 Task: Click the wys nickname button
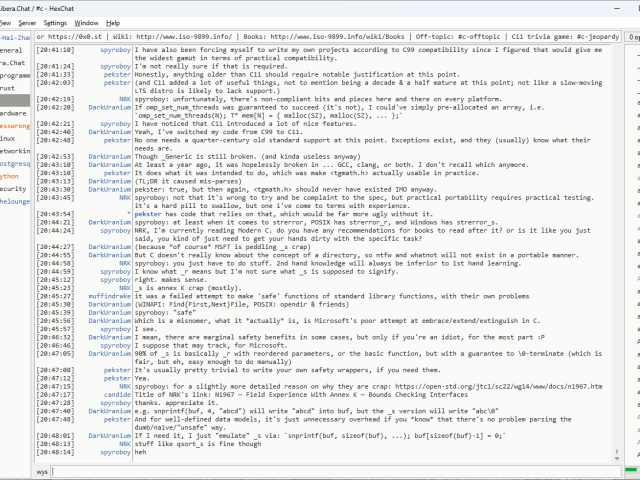click(42, 470)
